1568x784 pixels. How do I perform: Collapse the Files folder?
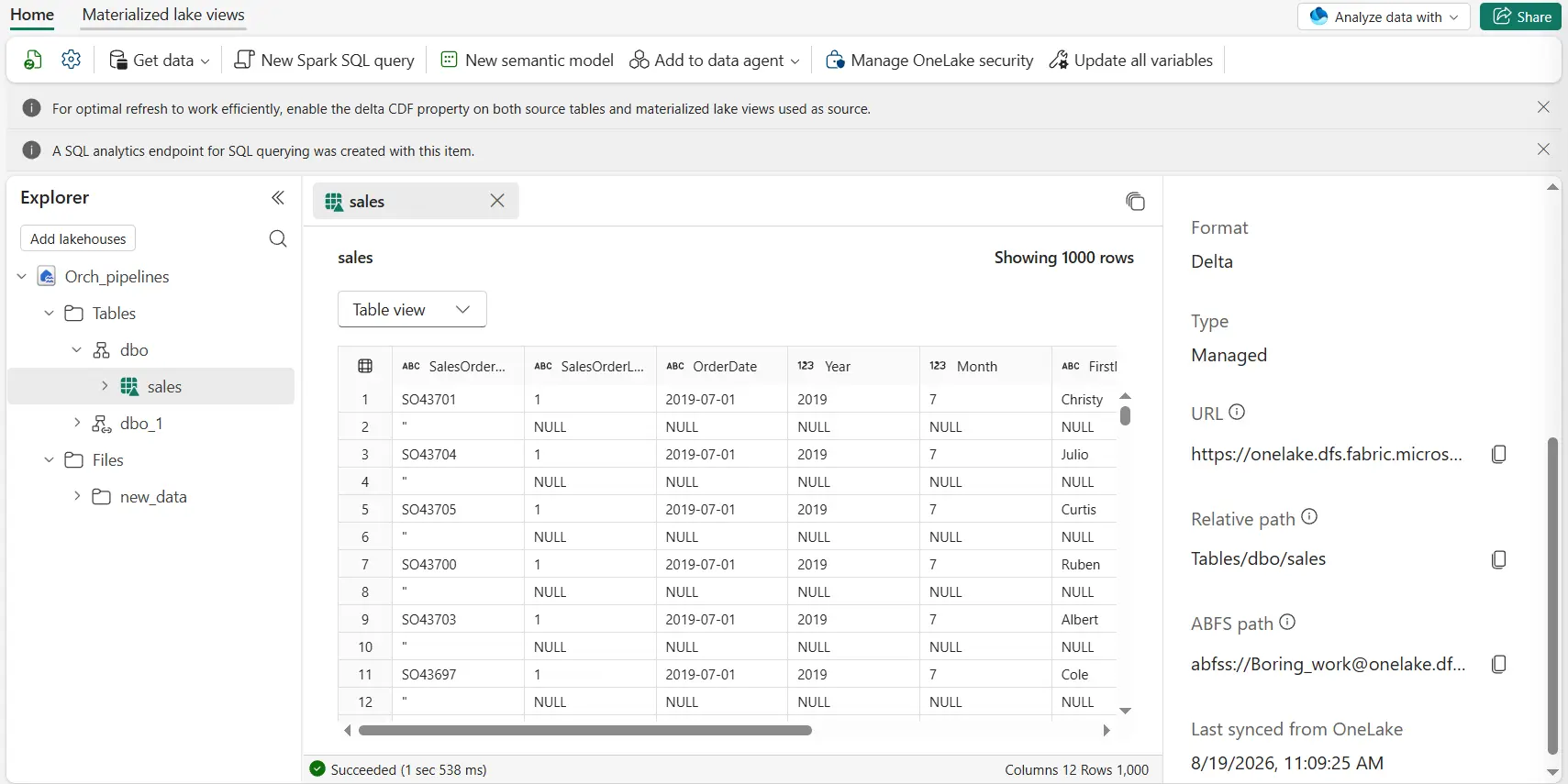tap(50, 459)
